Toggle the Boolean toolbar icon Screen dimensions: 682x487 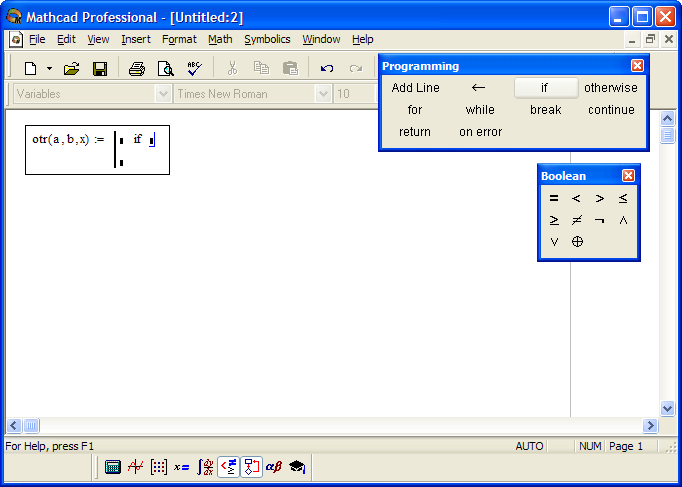[x=228, y=467]
